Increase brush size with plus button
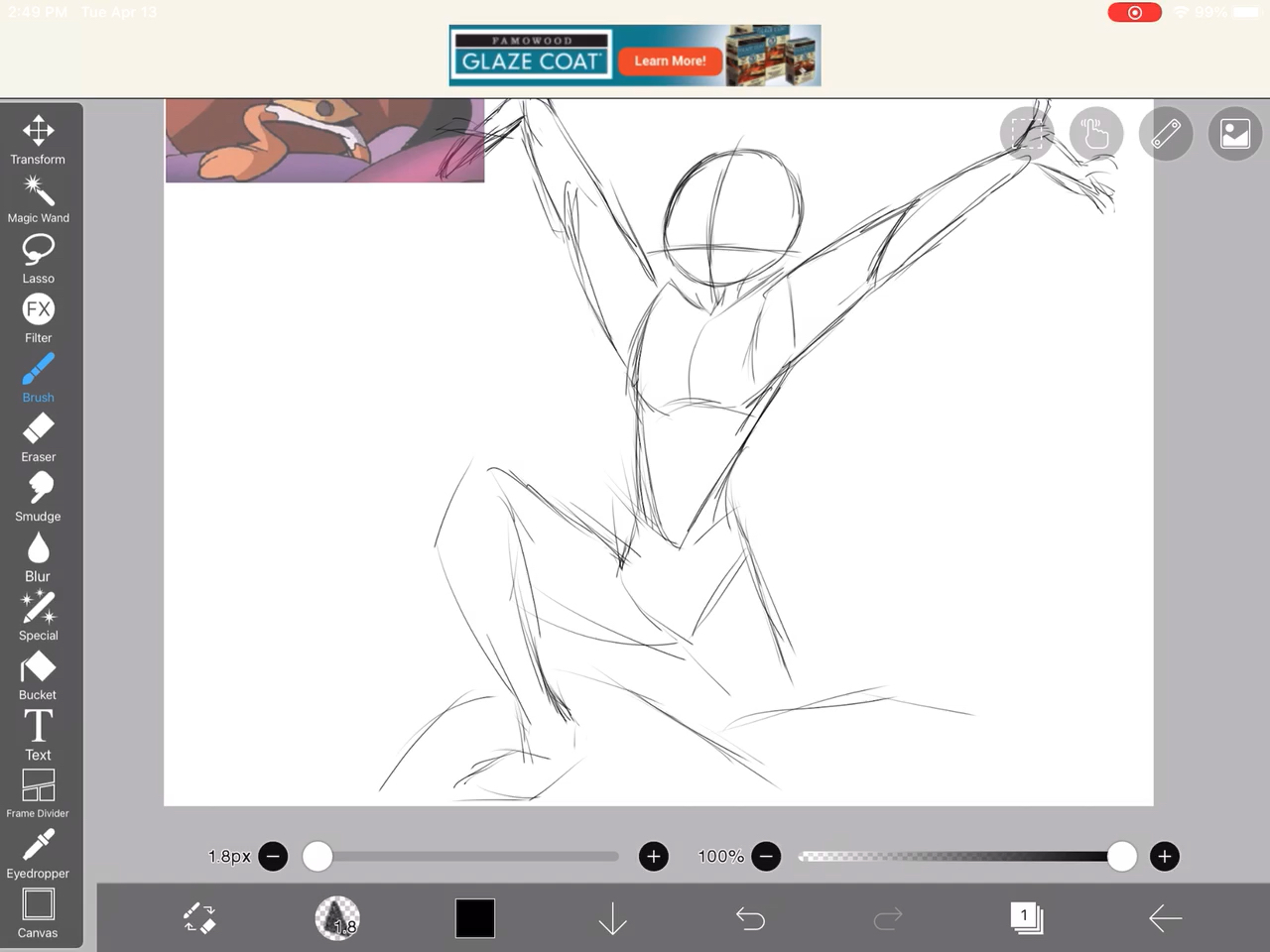Viewport: 1270px width, 952px height. click(653, 856)
